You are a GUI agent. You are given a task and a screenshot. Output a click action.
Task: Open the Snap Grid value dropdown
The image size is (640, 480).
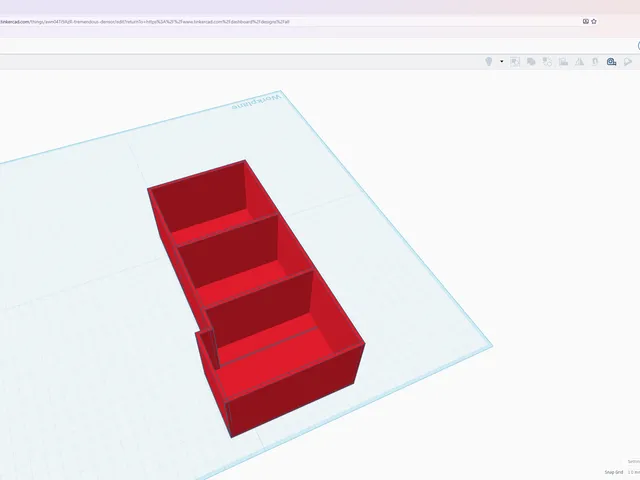(x=633, y=472)
